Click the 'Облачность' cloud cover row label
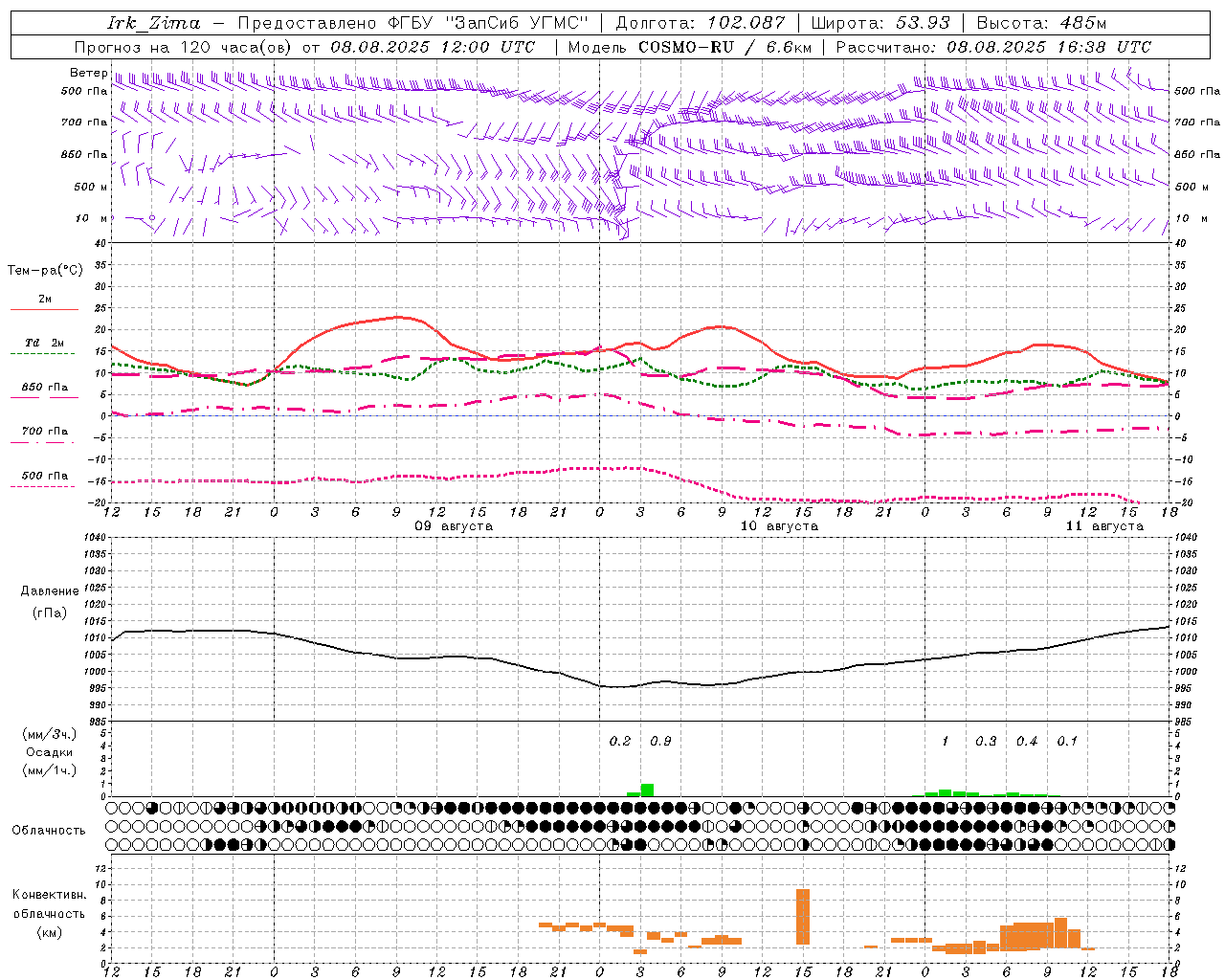 pyautogui.click(x=49, y=830)
